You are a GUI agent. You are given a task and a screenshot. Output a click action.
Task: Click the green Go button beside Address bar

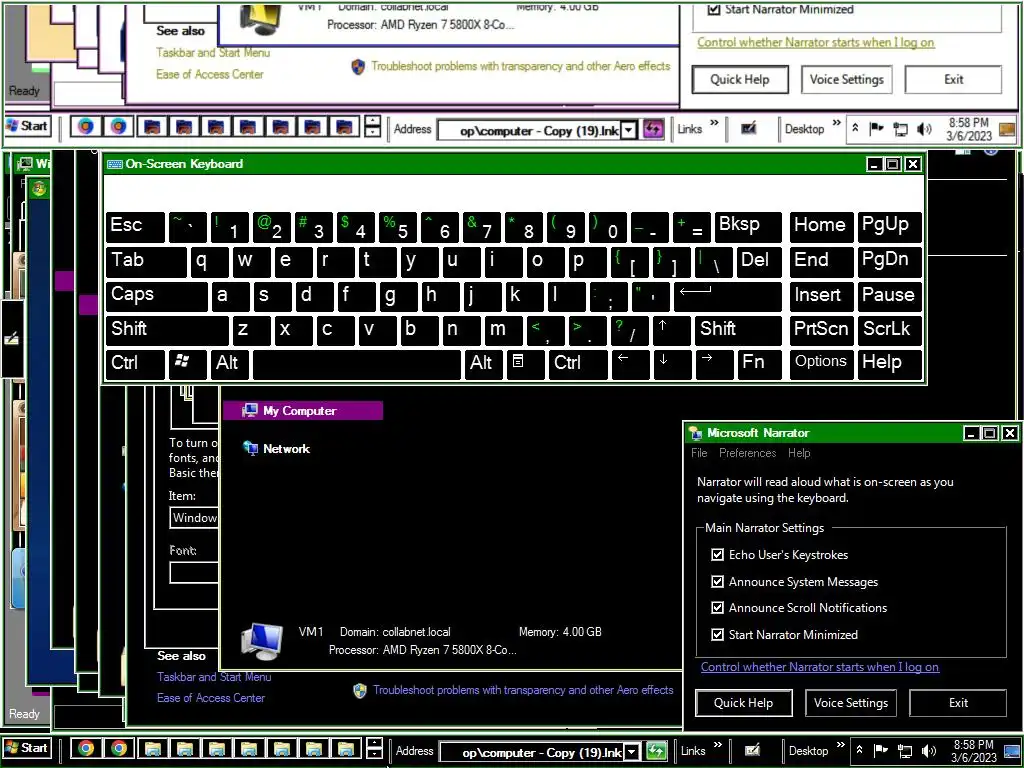coord(656,751)
